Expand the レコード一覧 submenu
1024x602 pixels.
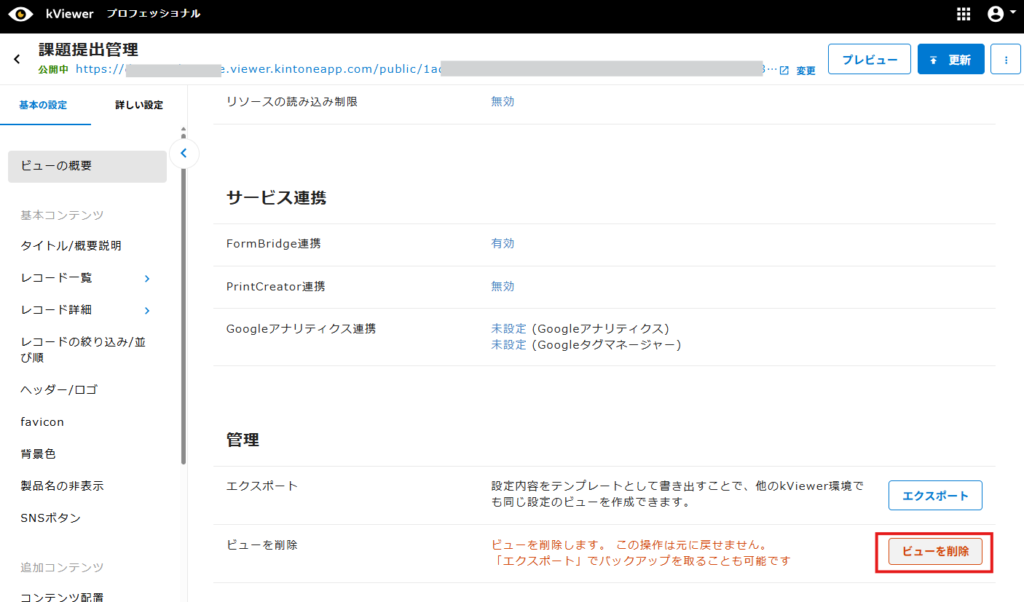[147, 278]
